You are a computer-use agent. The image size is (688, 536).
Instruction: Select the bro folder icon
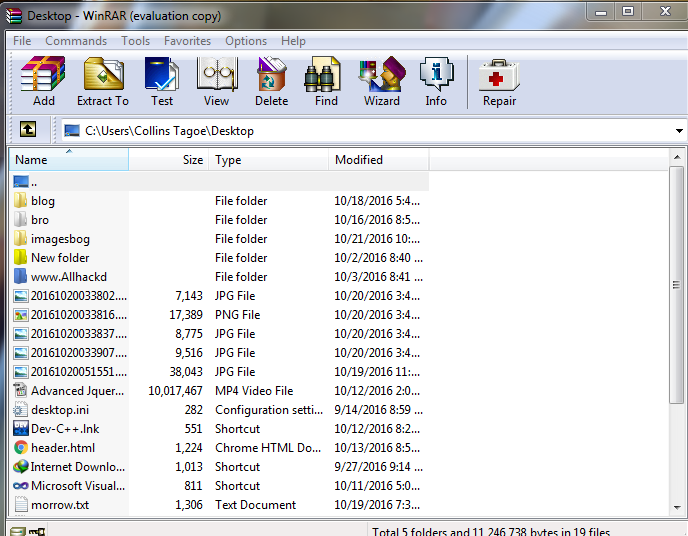(20, 219)
